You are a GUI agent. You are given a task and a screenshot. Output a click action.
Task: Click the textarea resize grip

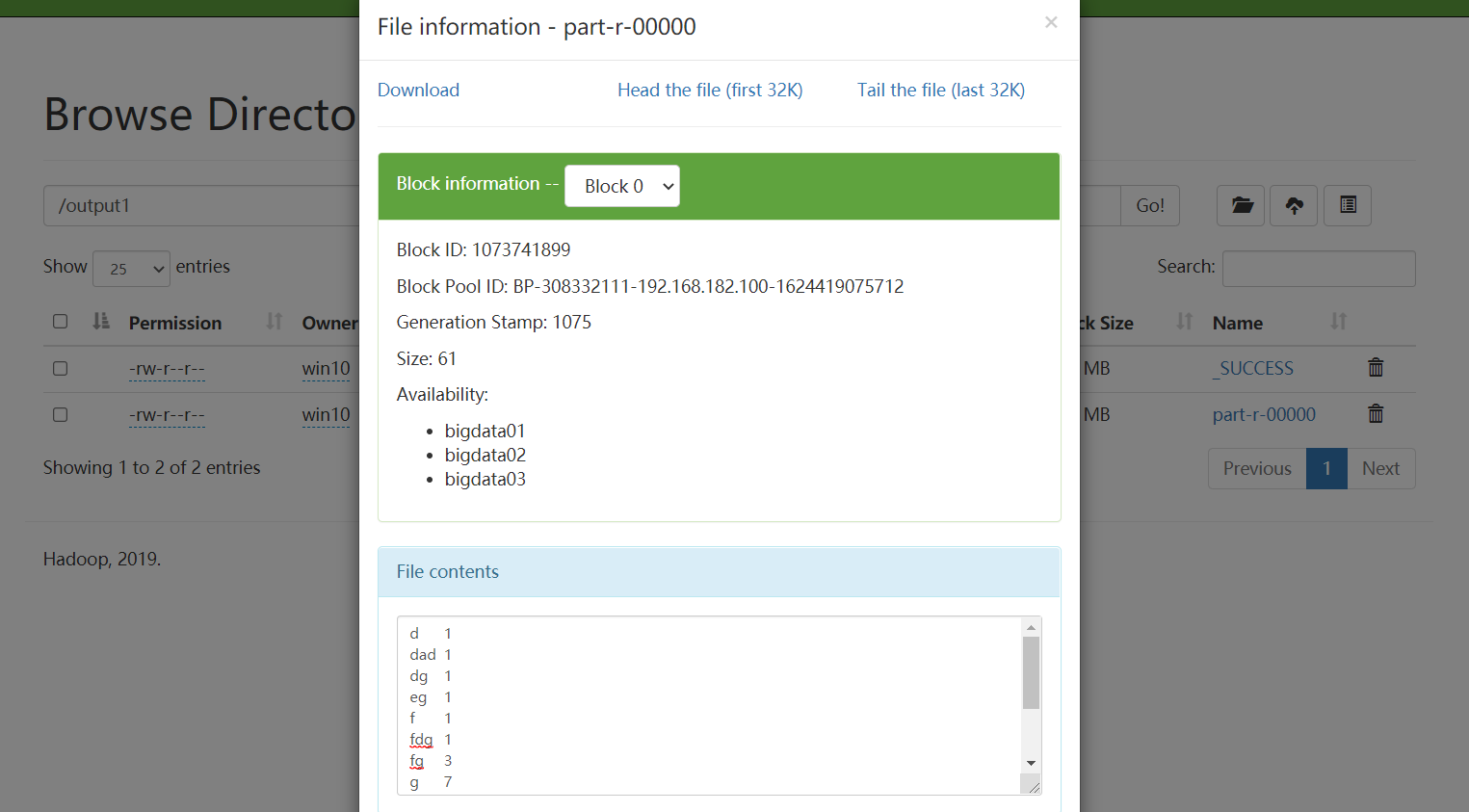point(1033,786)
